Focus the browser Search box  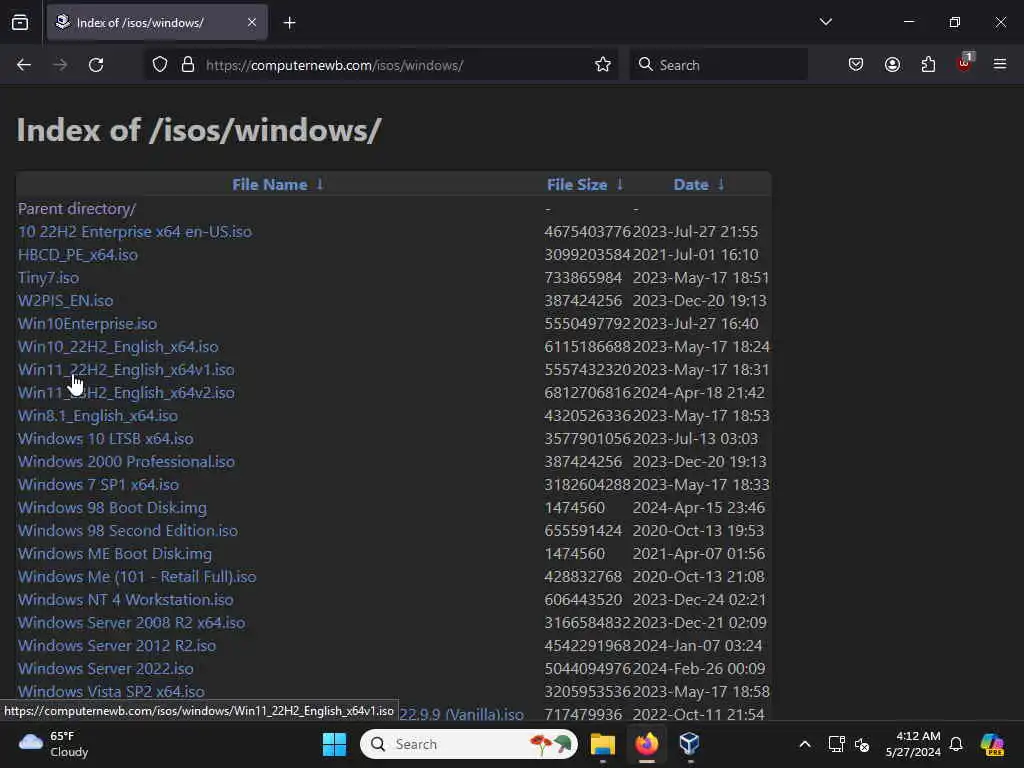(x=718, y=65)
